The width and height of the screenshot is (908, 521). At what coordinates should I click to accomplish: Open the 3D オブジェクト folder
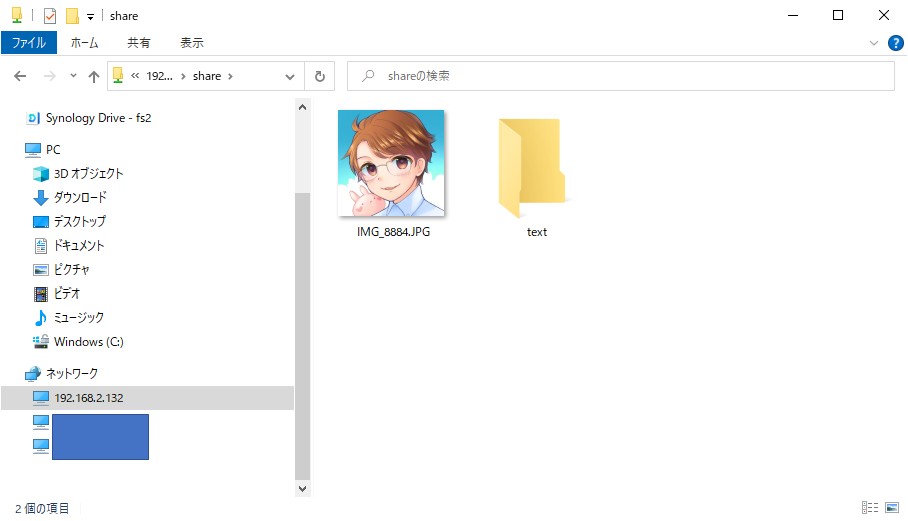[89, 174]
